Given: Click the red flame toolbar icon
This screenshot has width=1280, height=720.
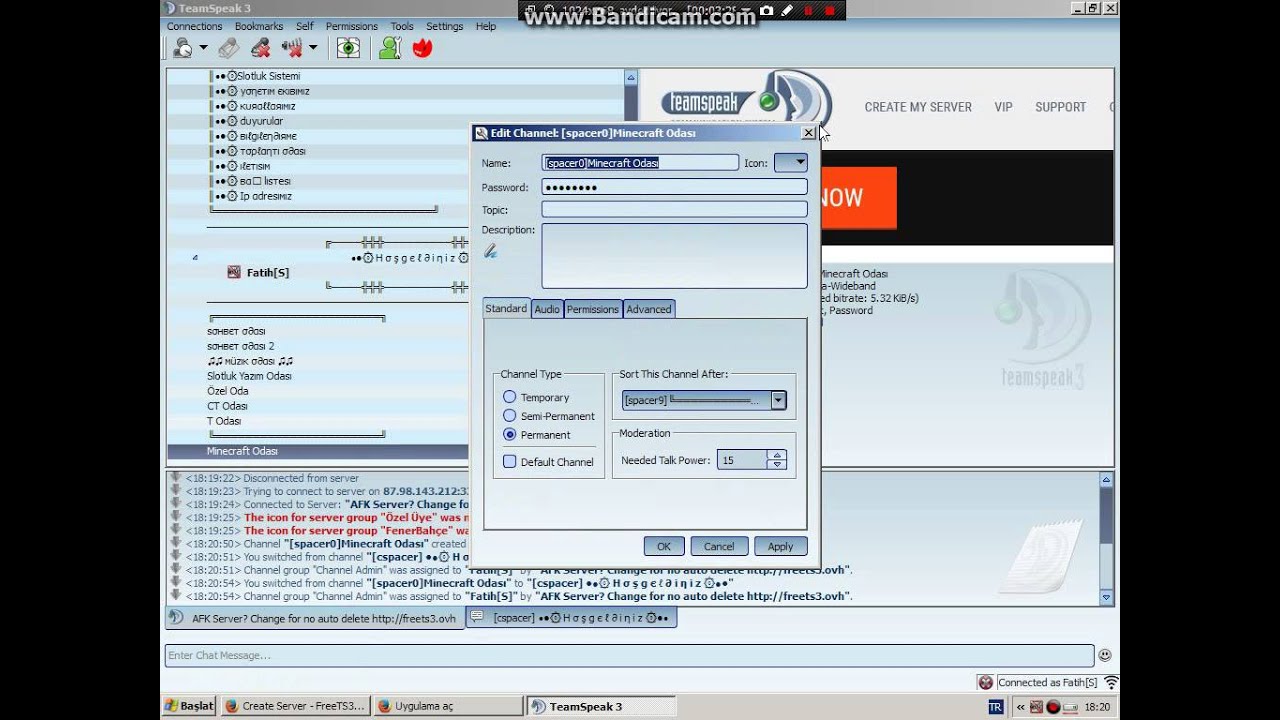Looking at the screenshot, I should tap(422, 47).
